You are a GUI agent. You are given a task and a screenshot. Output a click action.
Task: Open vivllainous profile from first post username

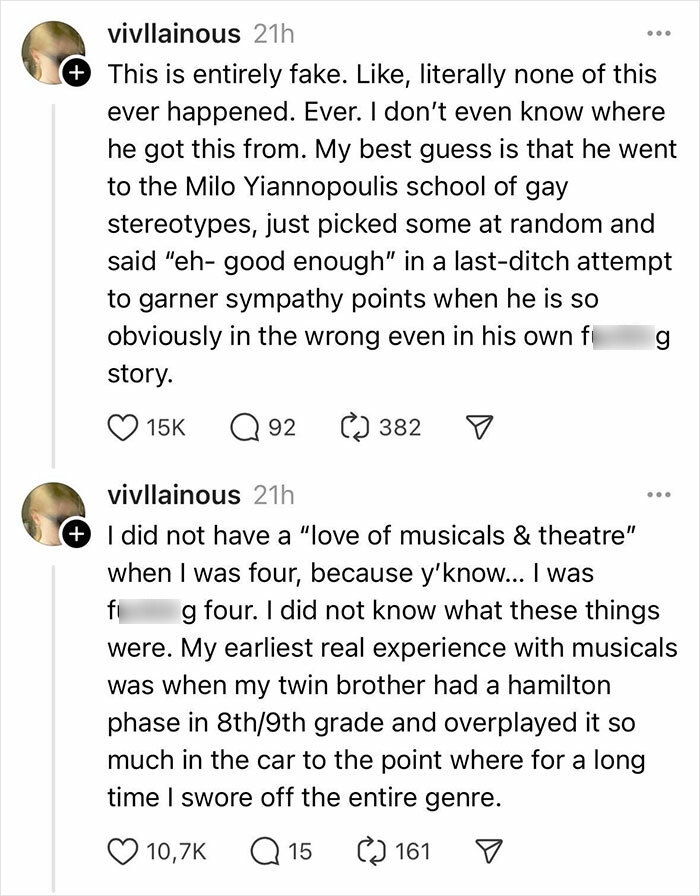coord(174,34)
